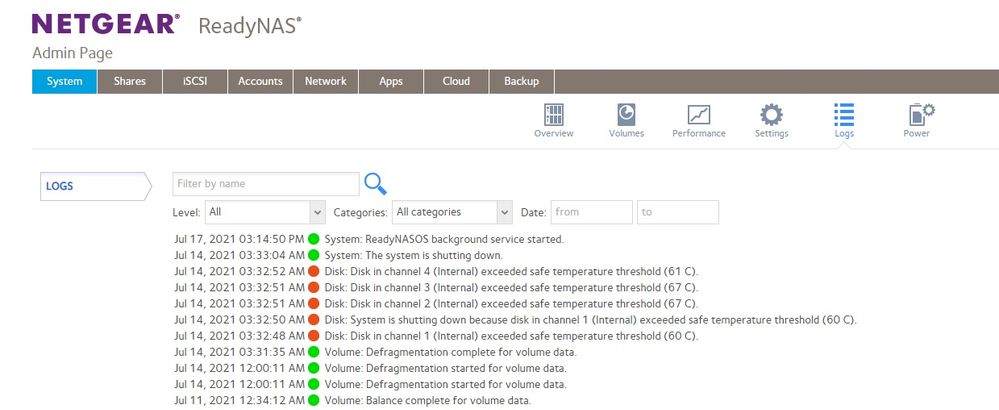Viewport: 999px width, 410px height.
Task: Click the search magnifier icon
Action: (x=375, y=184)
